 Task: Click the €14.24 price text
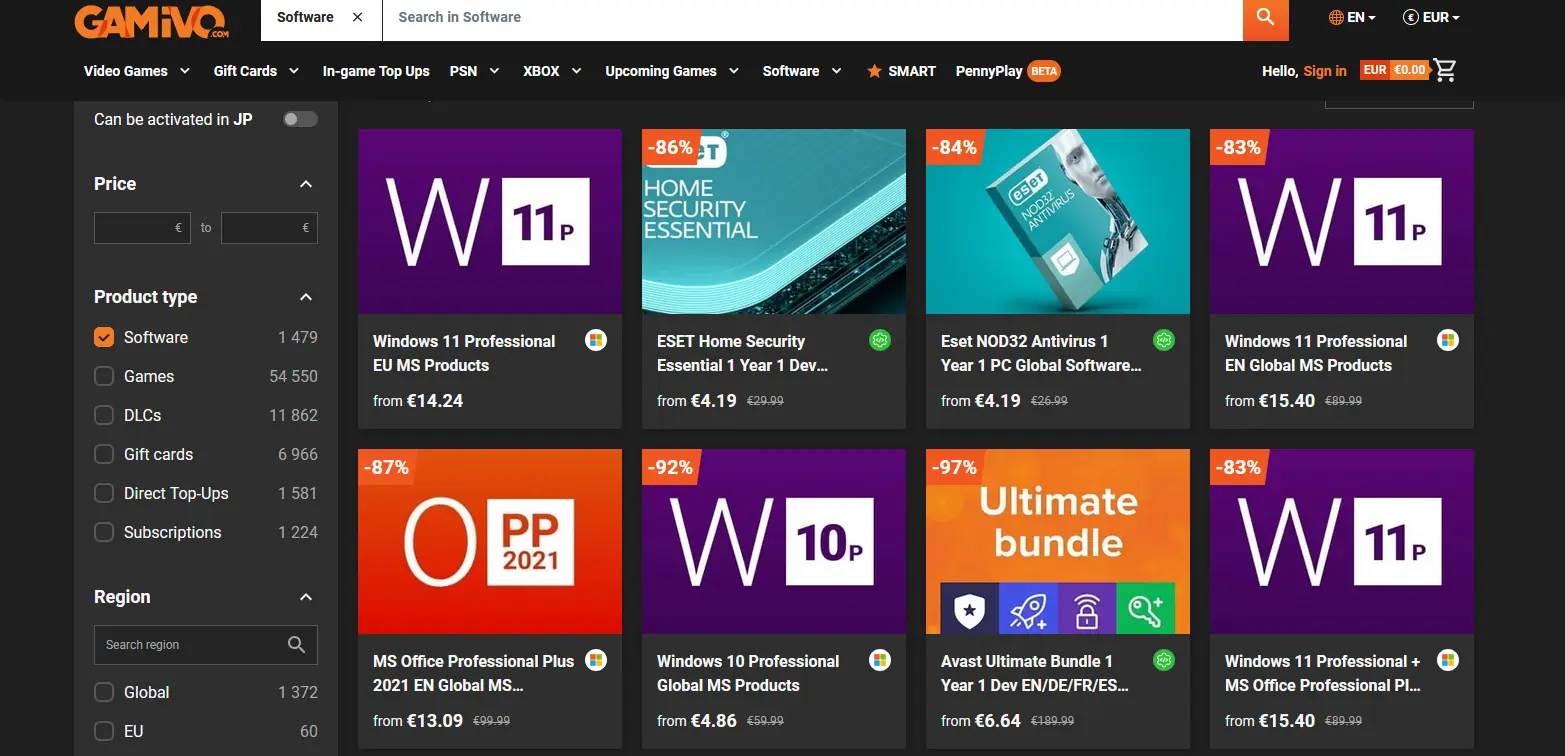[x=435, y=401]
